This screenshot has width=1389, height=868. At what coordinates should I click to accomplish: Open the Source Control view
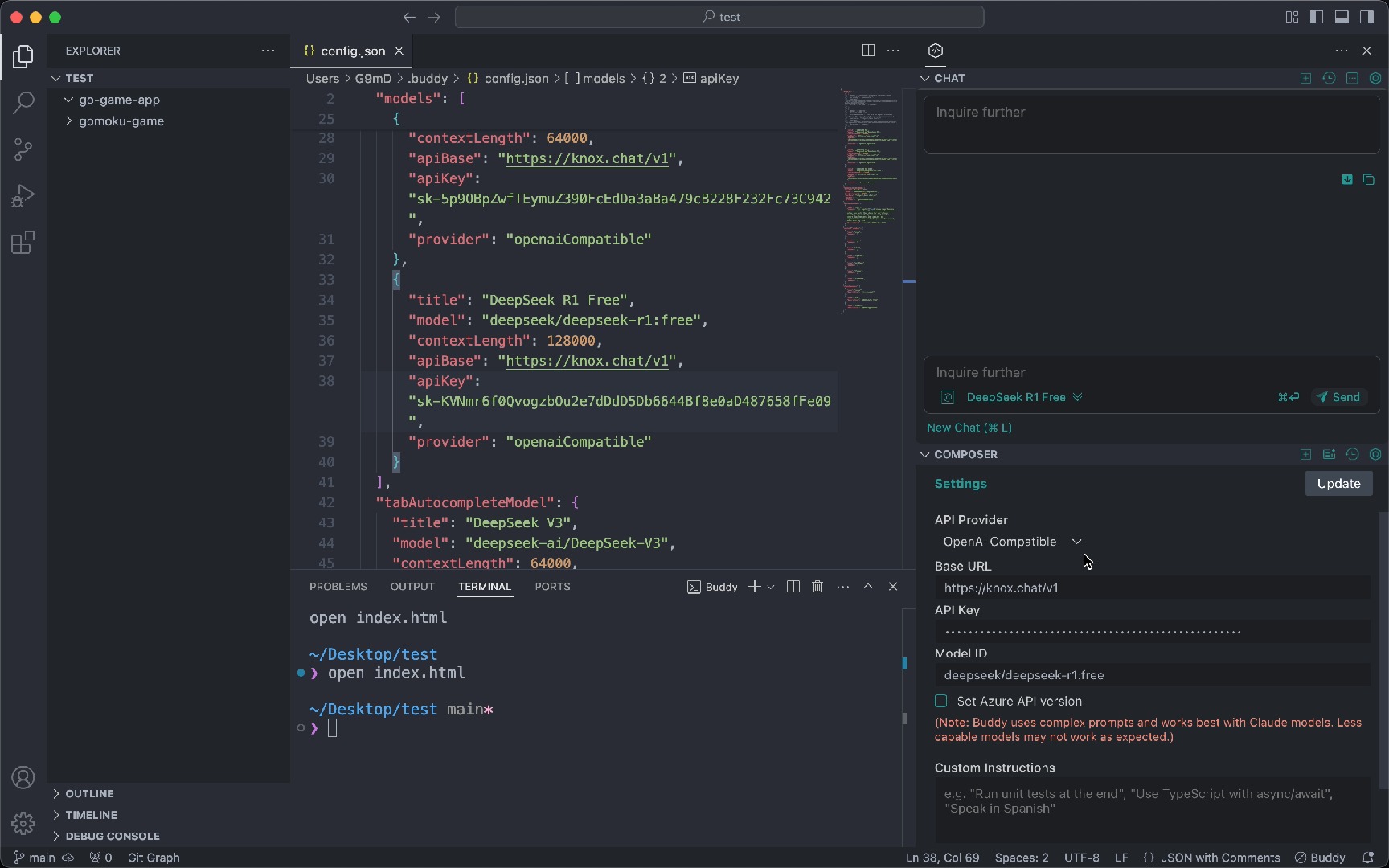tap(23, 149)
